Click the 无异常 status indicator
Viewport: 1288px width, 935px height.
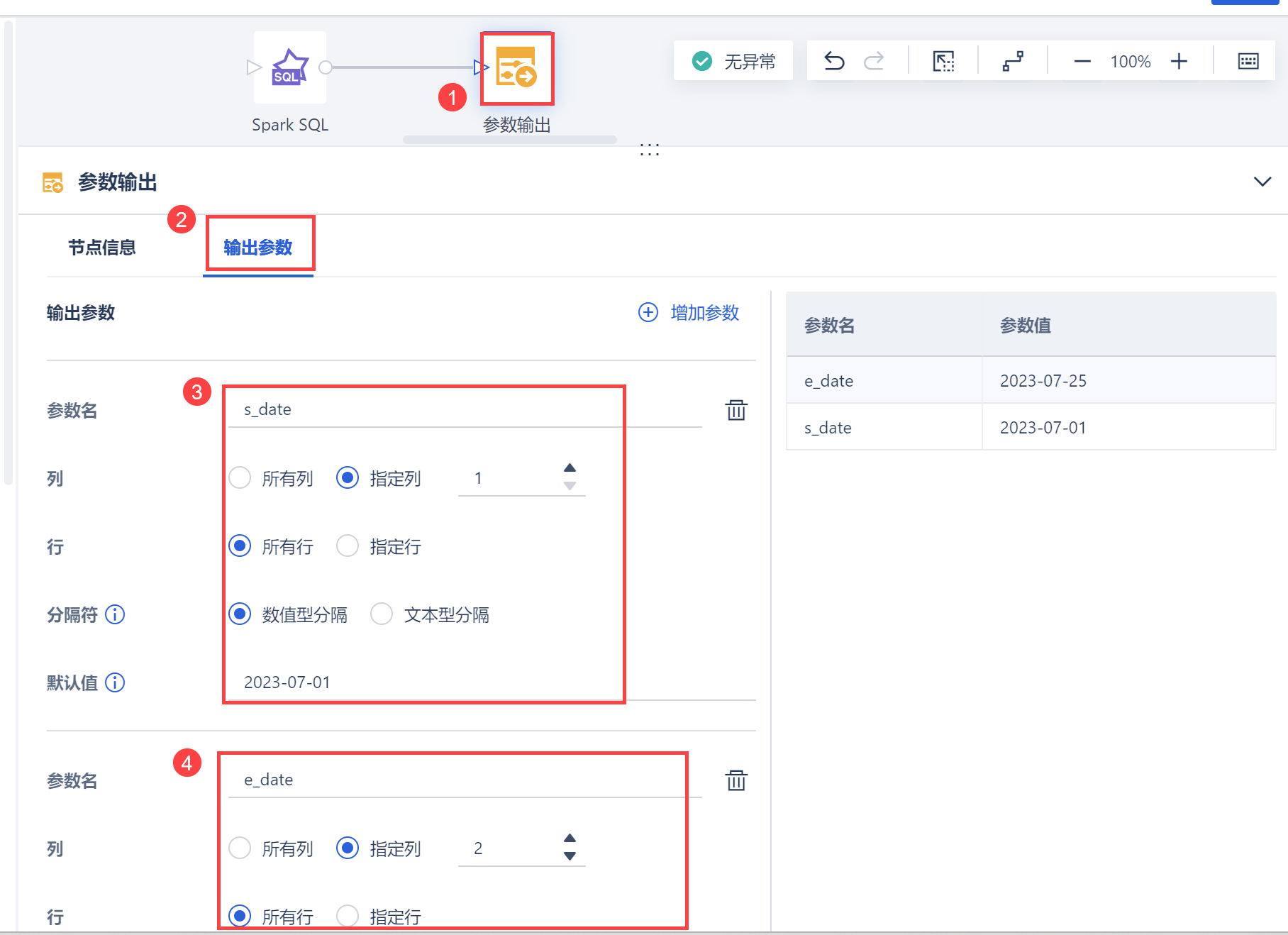click(x=733, y=62)
